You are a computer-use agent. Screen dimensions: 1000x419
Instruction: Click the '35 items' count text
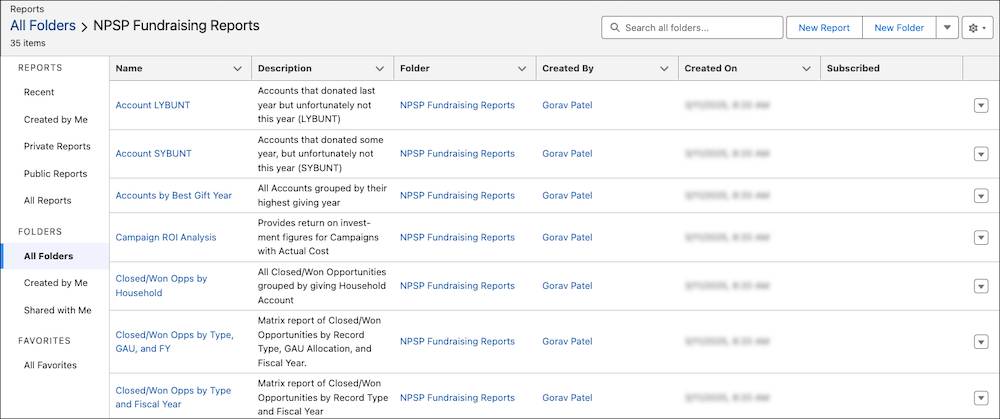27,43
